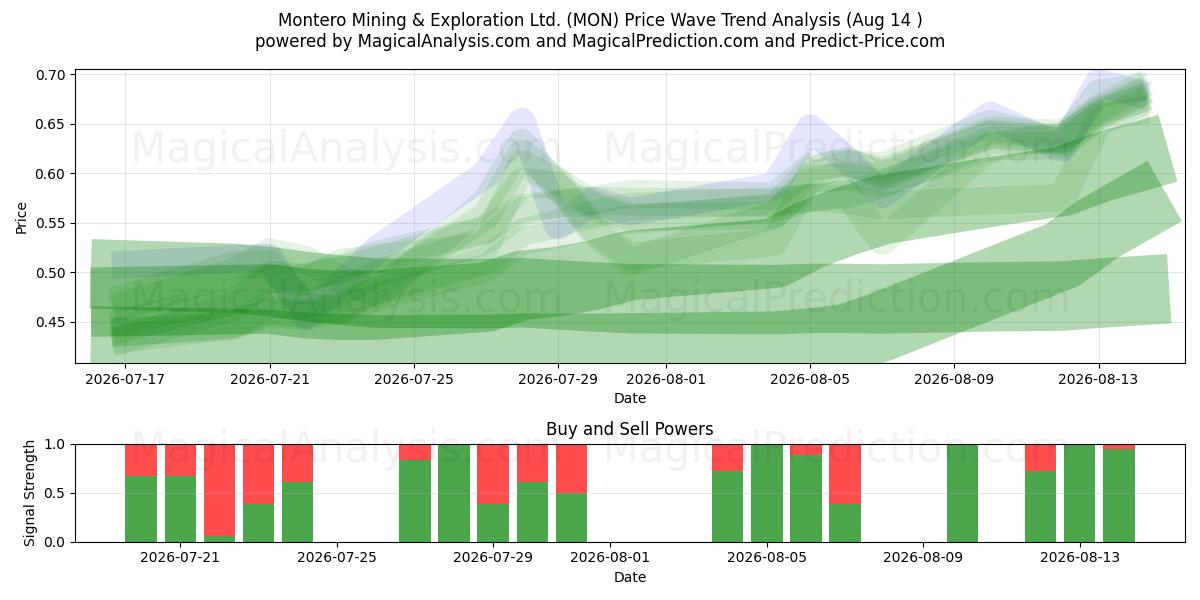The height and width of the screenshot is (600, 1200).
Task: Click the 2026-07-17 date tick on price chart
Action: 126,379
